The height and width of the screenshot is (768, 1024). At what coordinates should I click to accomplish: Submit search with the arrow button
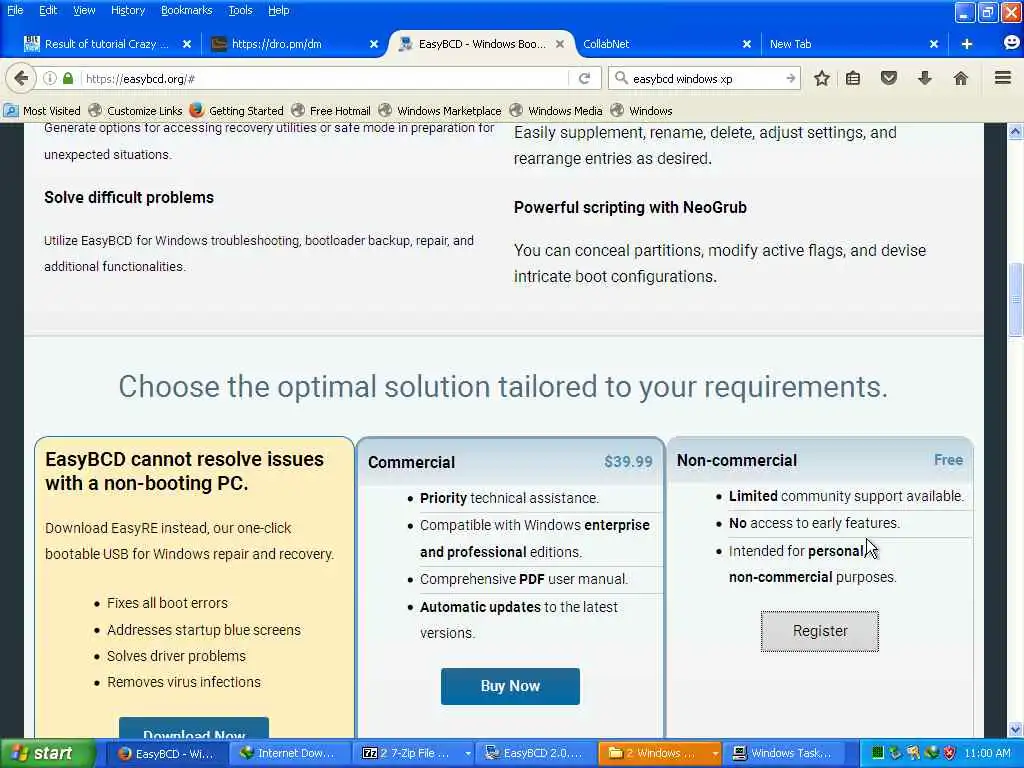coord(790,78)
